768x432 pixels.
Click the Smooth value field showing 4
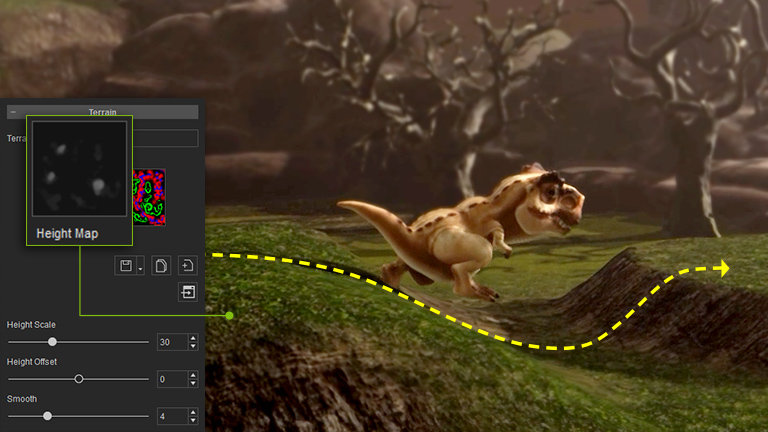coord(170,416)
